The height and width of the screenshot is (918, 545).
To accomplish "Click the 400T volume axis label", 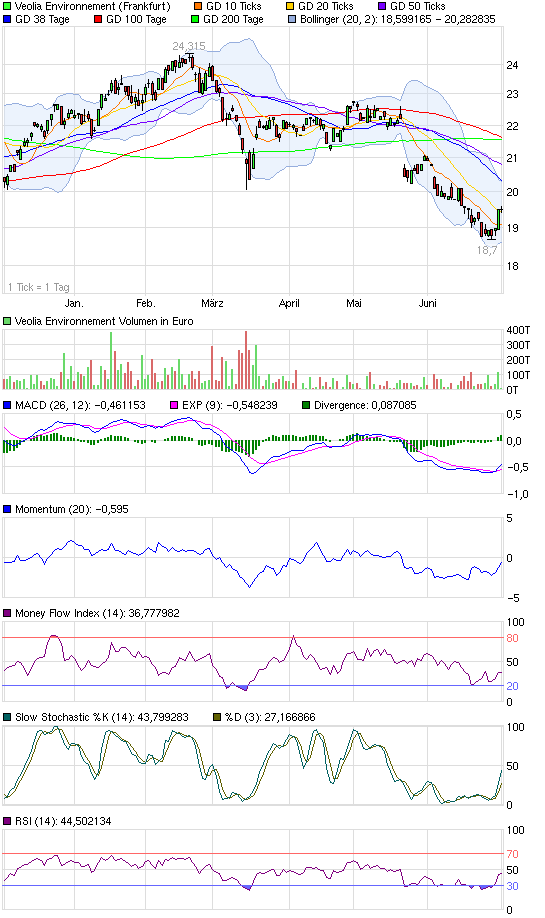I will (517, 331).
